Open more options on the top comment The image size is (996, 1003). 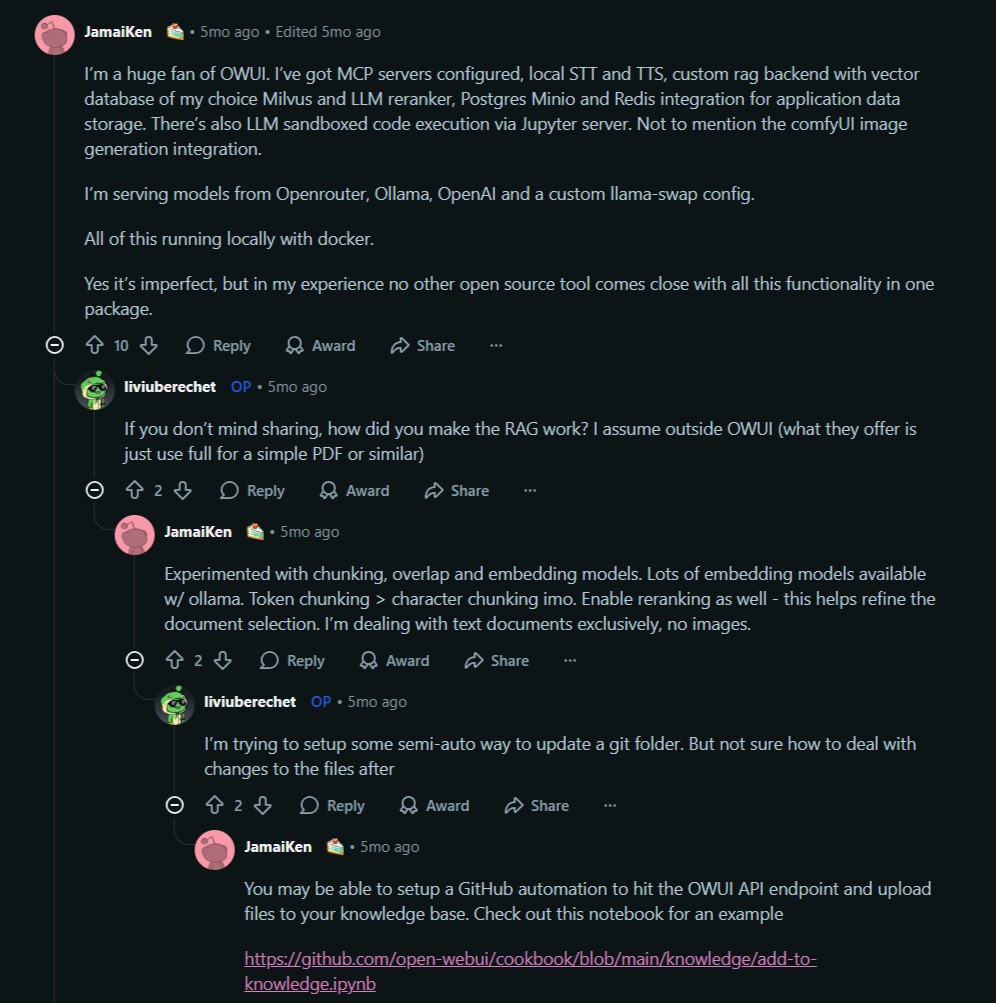[496, 345]
